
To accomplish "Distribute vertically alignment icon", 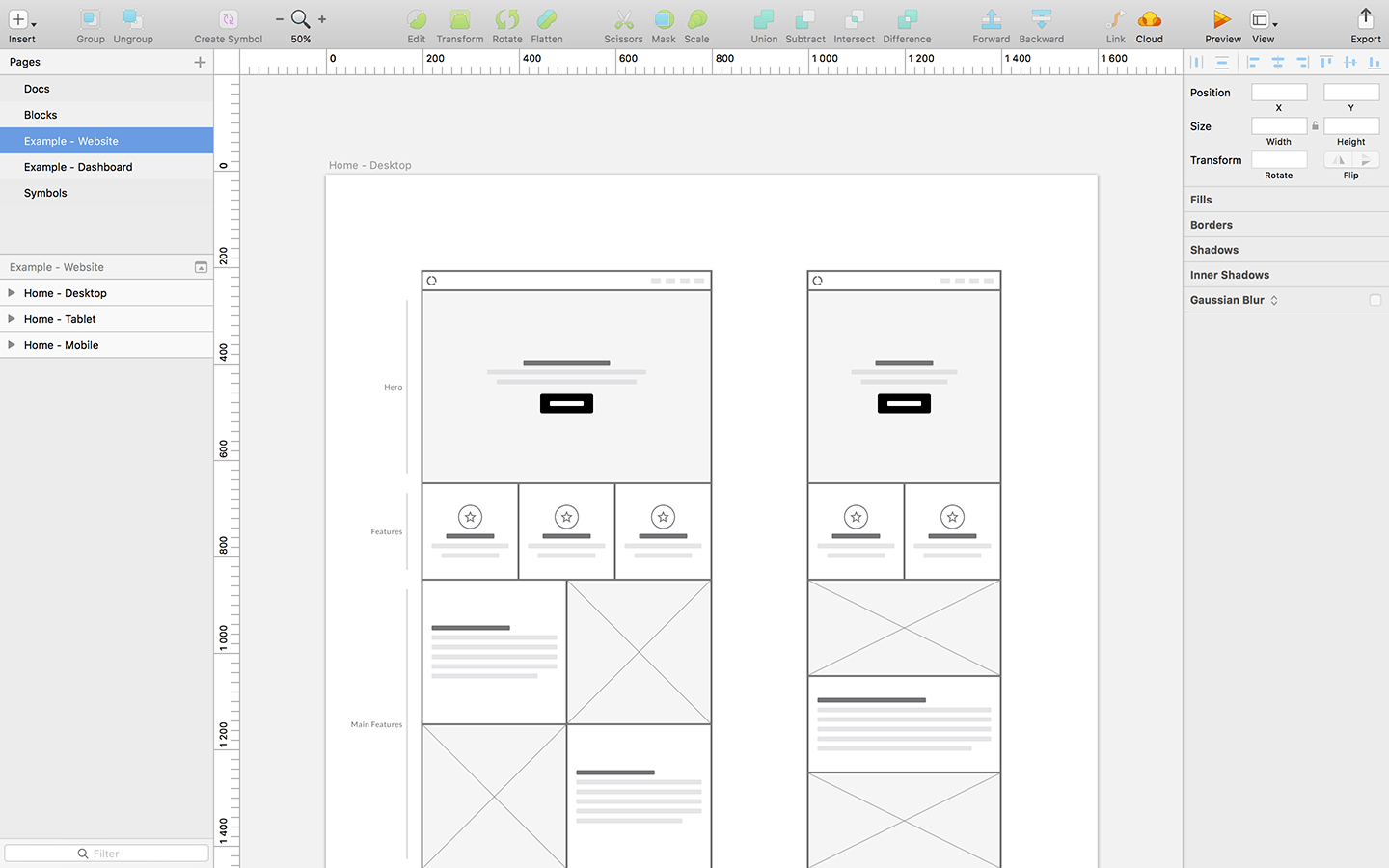I will coord(1222,62).
